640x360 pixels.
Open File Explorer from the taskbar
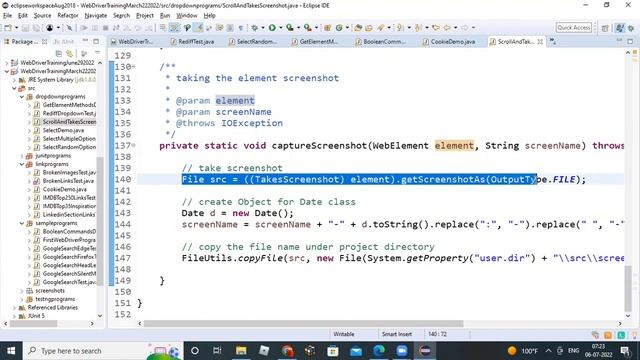[x=241, y=351]
